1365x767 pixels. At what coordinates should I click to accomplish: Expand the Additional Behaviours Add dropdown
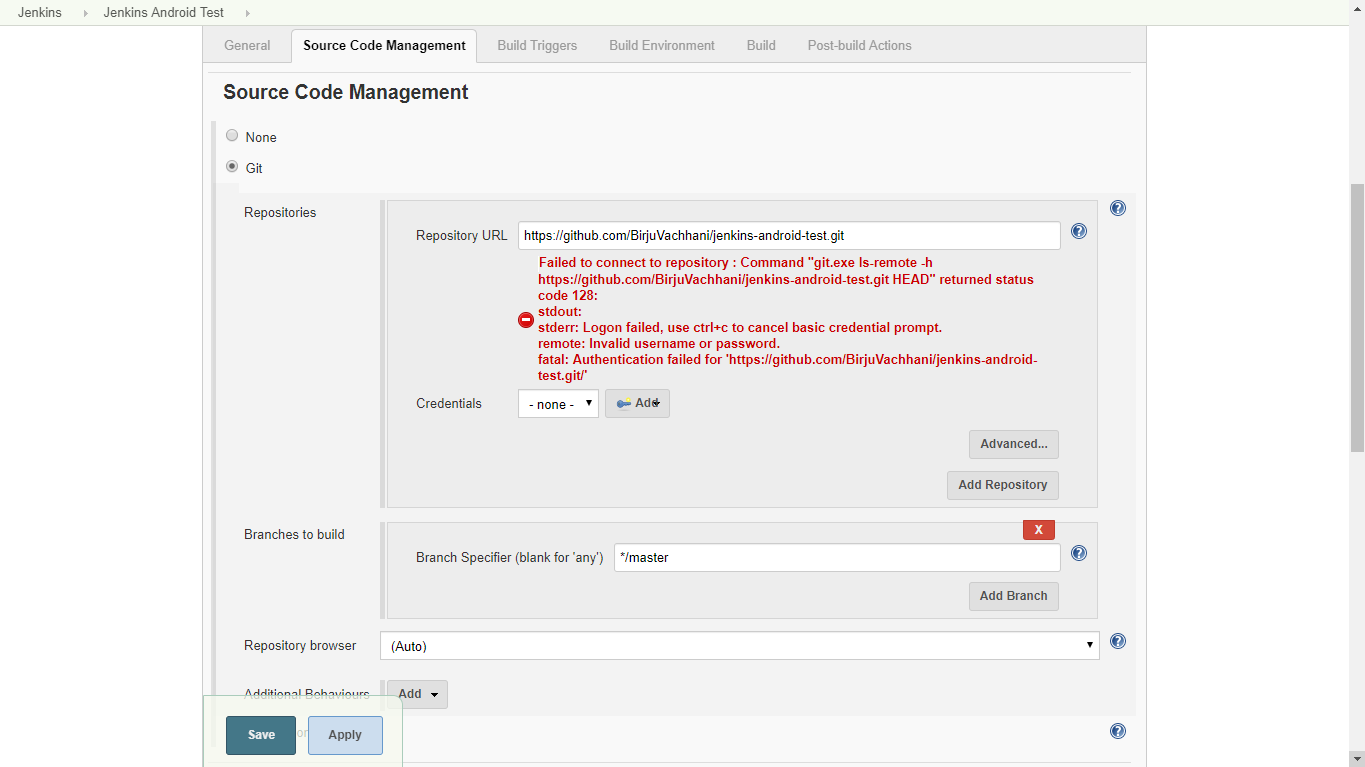(416, 693)
